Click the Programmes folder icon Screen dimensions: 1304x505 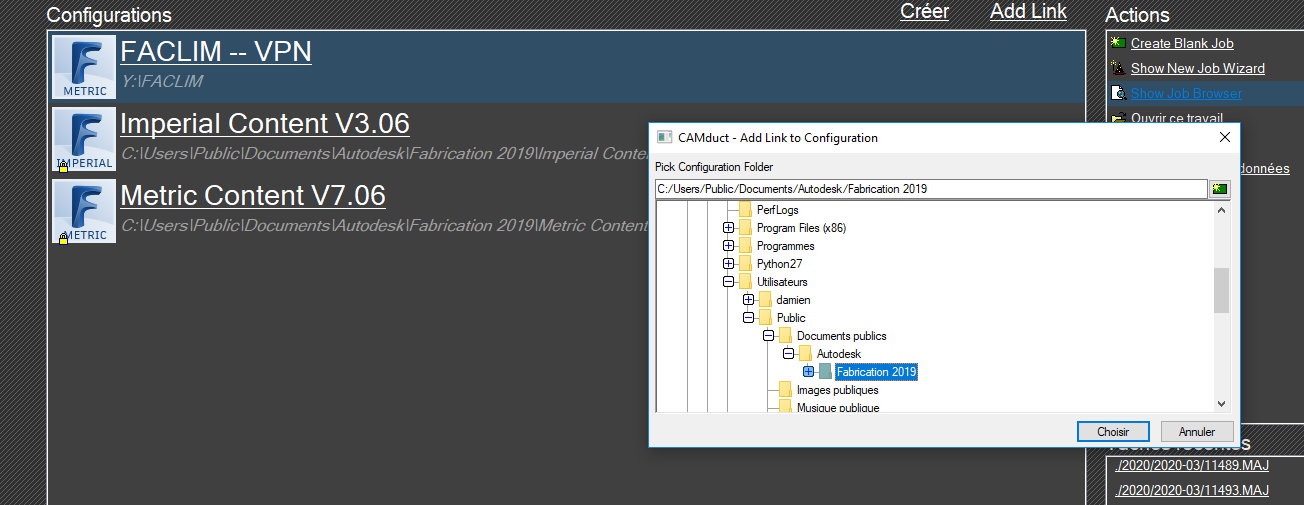coord(745,246)
